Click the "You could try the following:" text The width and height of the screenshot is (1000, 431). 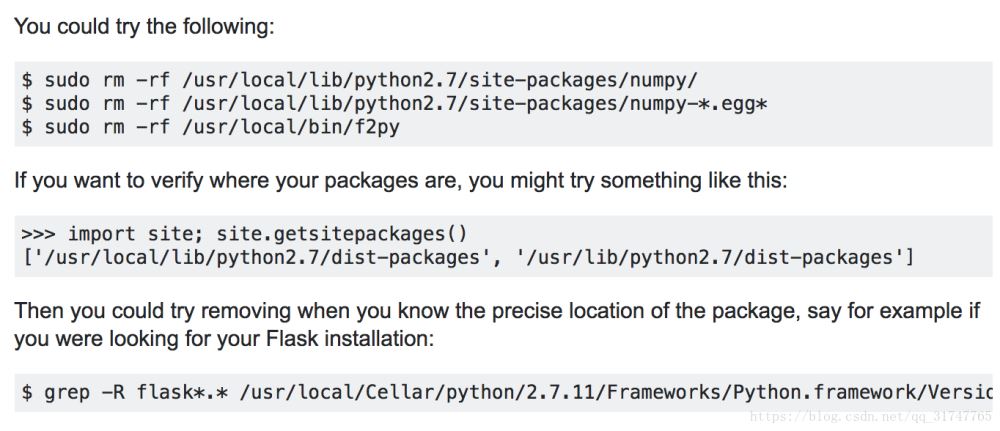pos(143,26)
